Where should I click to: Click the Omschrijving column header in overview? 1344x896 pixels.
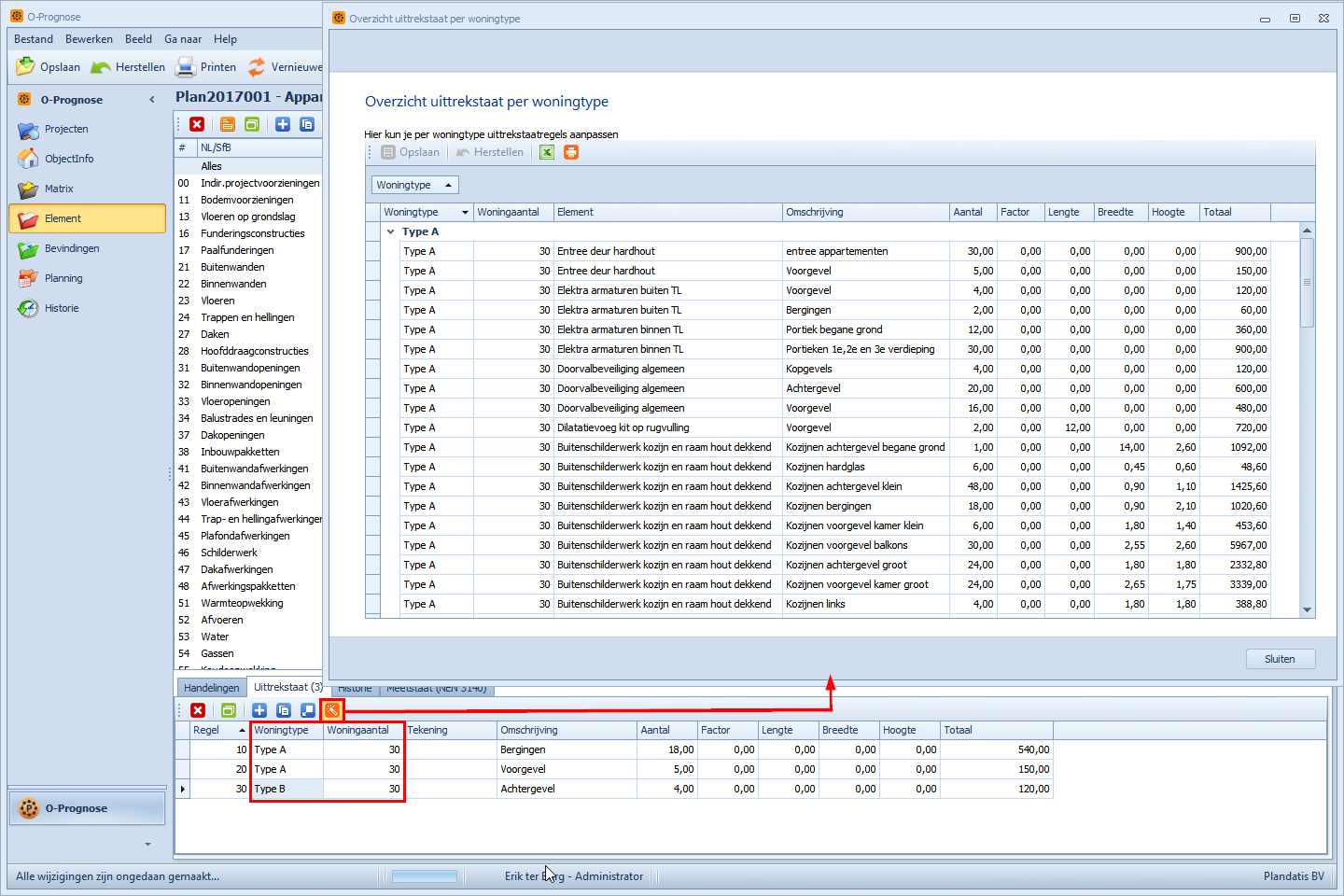click(865, 212)
